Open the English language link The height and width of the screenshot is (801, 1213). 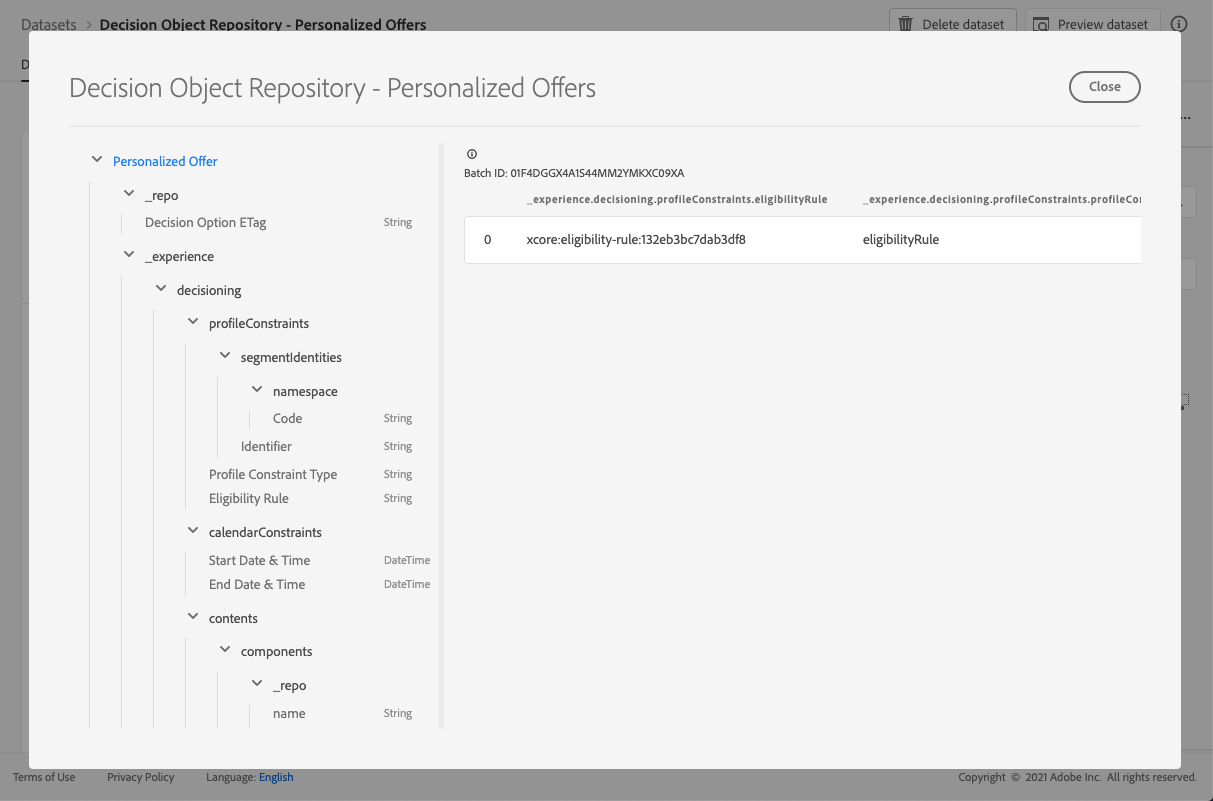(x=276, y=777)
